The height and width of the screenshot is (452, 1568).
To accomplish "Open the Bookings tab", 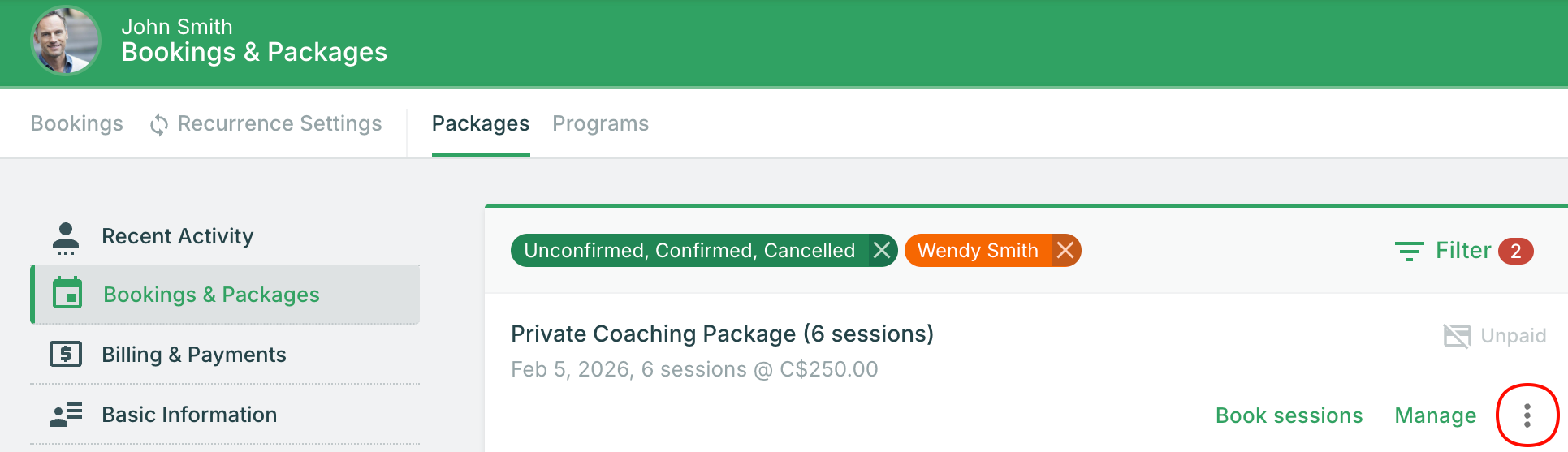I will pyautogui.click(x=76, y=123).
